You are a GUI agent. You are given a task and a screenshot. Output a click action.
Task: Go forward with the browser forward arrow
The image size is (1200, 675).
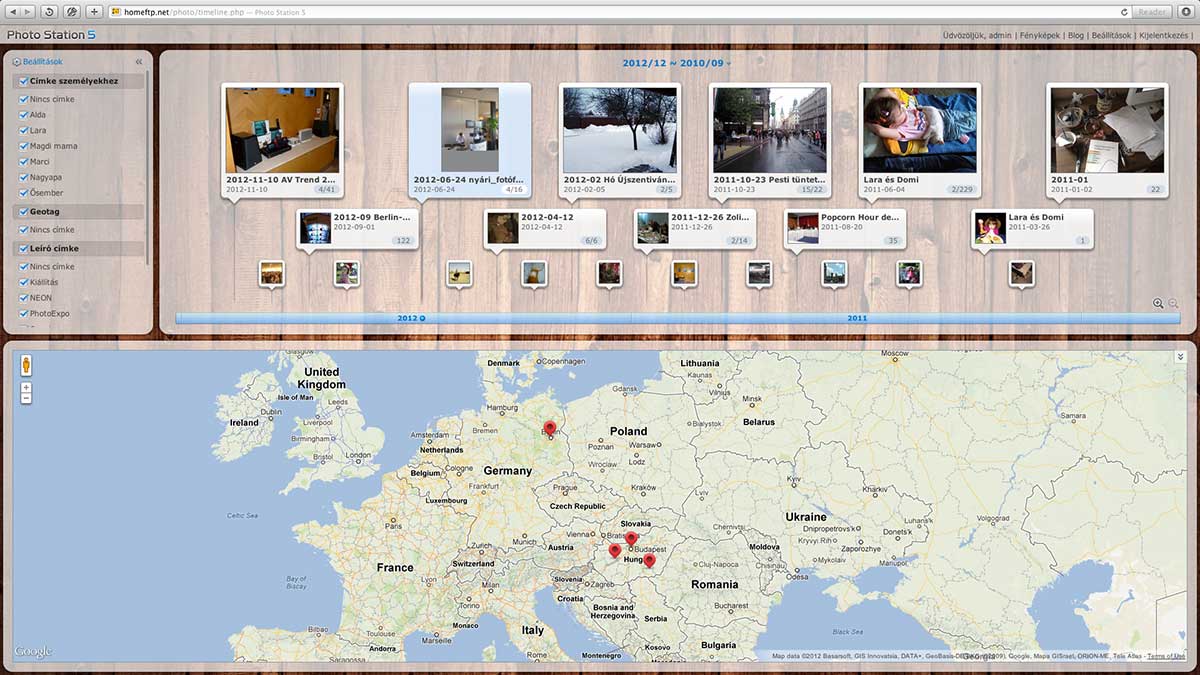[x=27, y=12]
